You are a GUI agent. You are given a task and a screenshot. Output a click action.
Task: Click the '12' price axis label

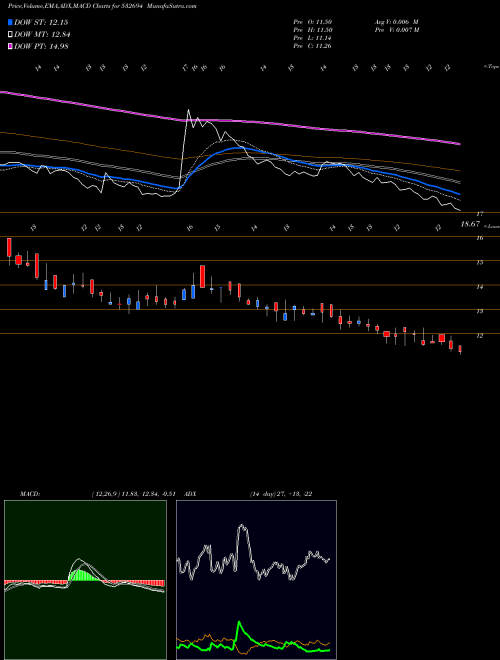pos(479,335)
